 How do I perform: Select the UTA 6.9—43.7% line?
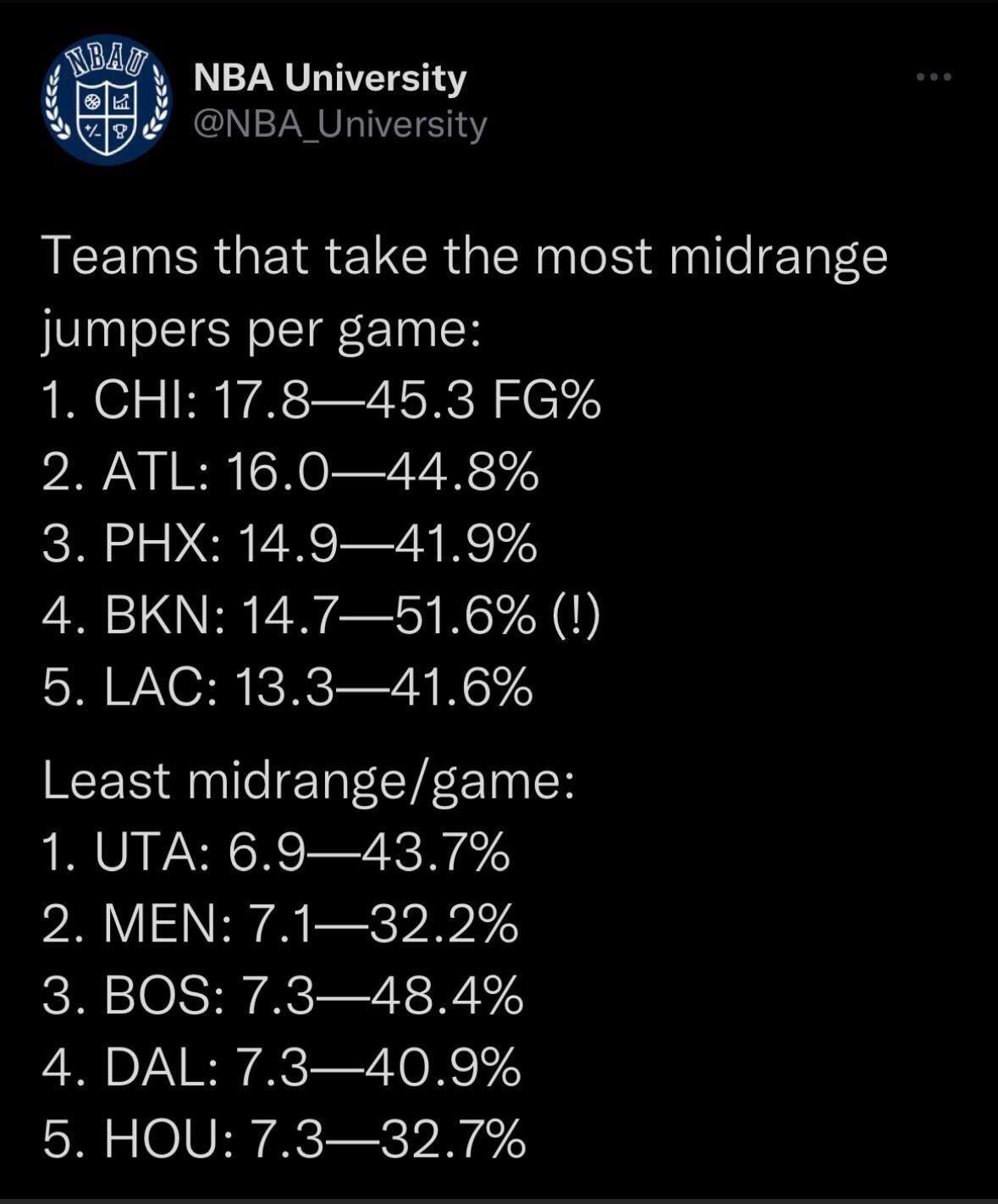276,852
